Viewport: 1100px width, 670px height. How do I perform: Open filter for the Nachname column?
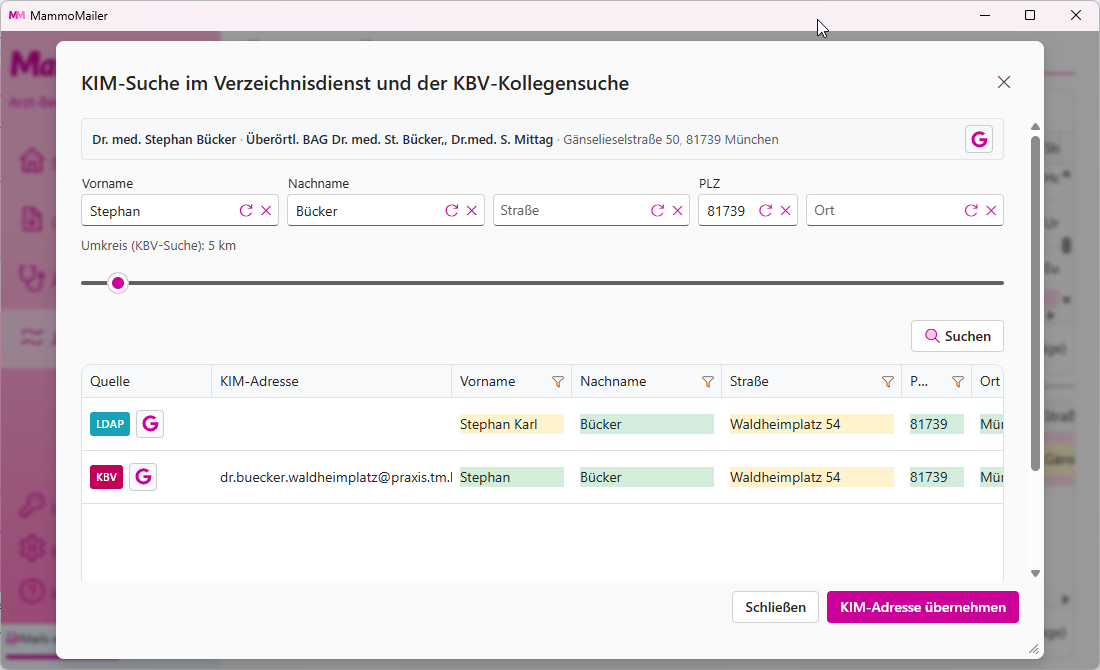708,382
